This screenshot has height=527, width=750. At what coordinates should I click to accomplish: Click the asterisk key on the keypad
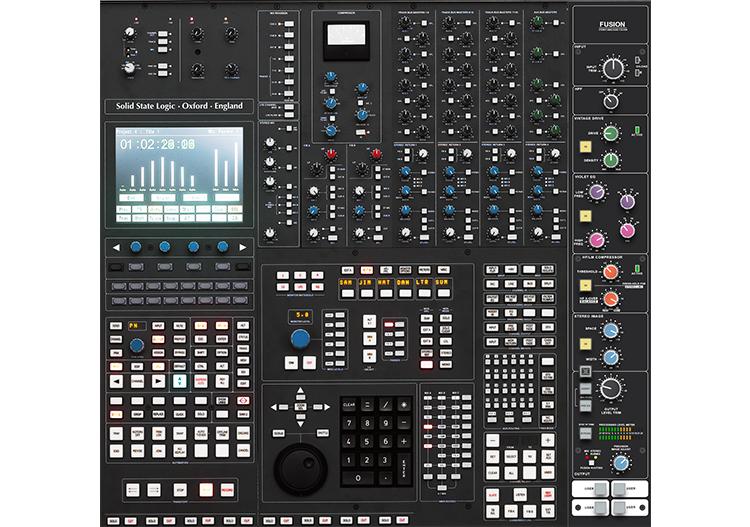[404, 405]
